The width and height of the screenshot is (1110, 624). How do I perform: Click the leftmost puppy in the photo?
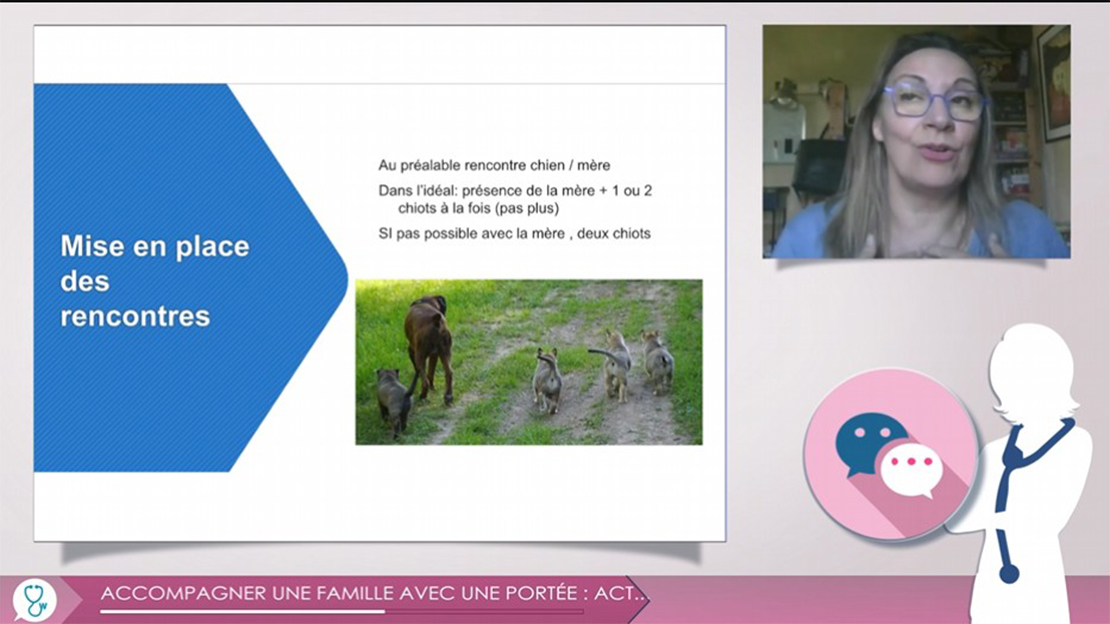pyautogui.click(x=392, y=398)
